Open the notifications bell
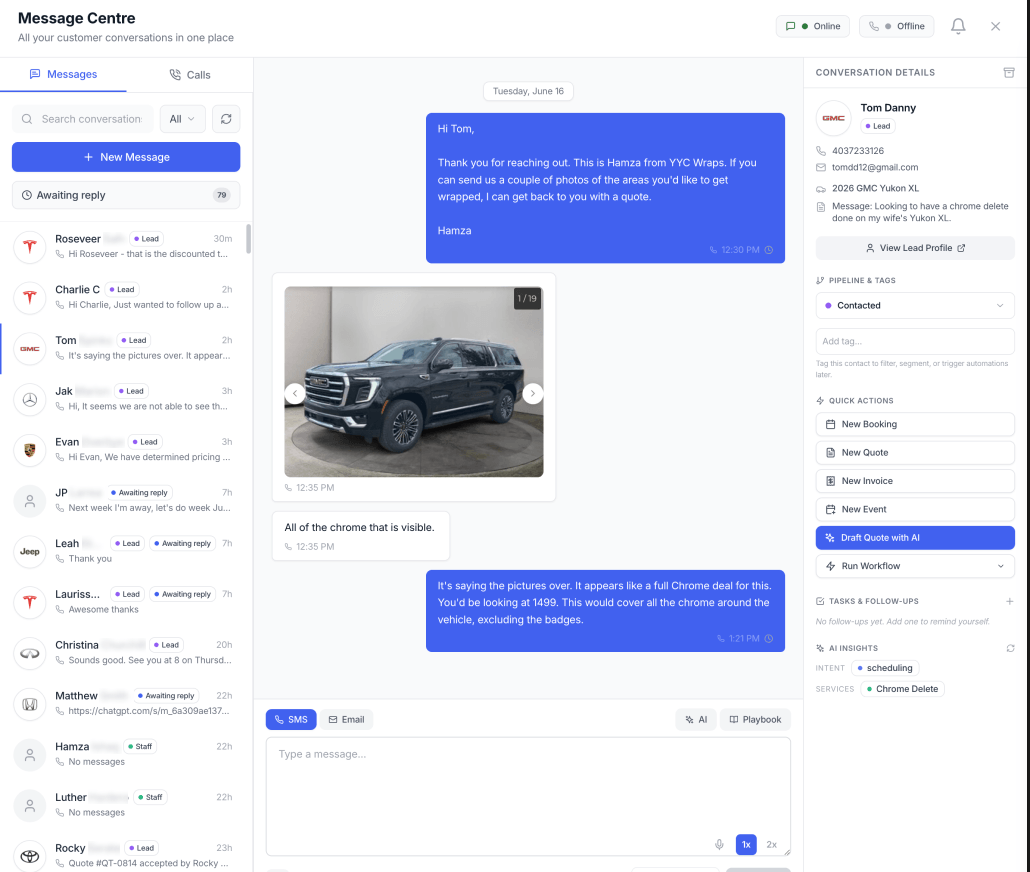 click(958, 26)
